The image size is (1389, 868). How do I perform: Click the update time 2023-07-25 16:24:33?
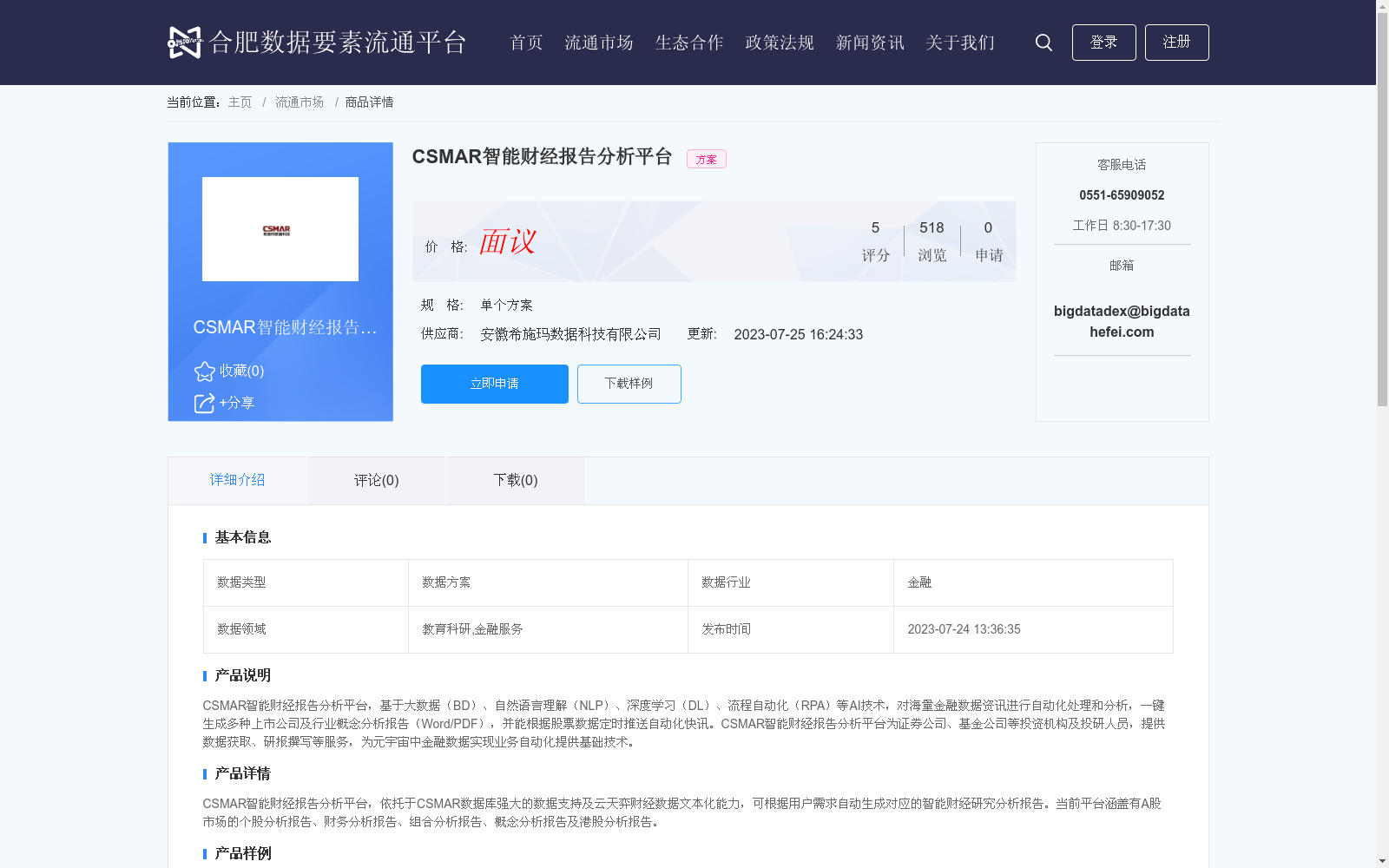point(799,334)
